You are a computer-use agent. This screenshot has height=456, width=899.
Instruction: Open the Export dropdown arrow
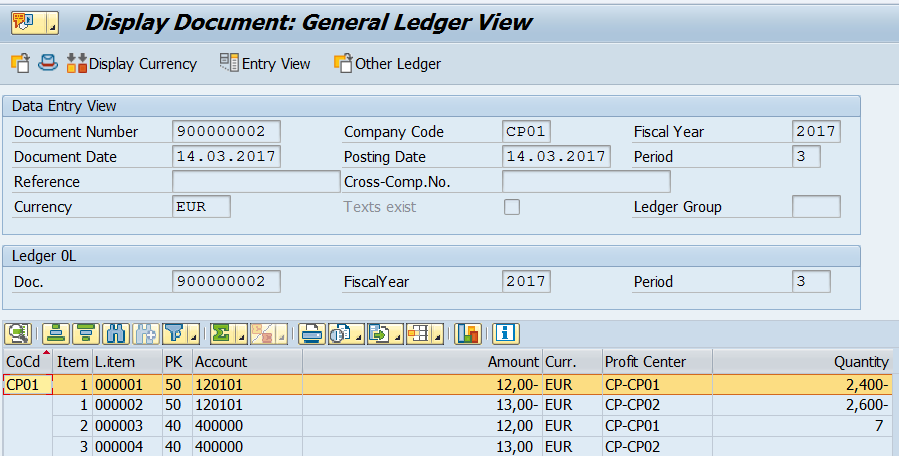click(x=398, y=333)
